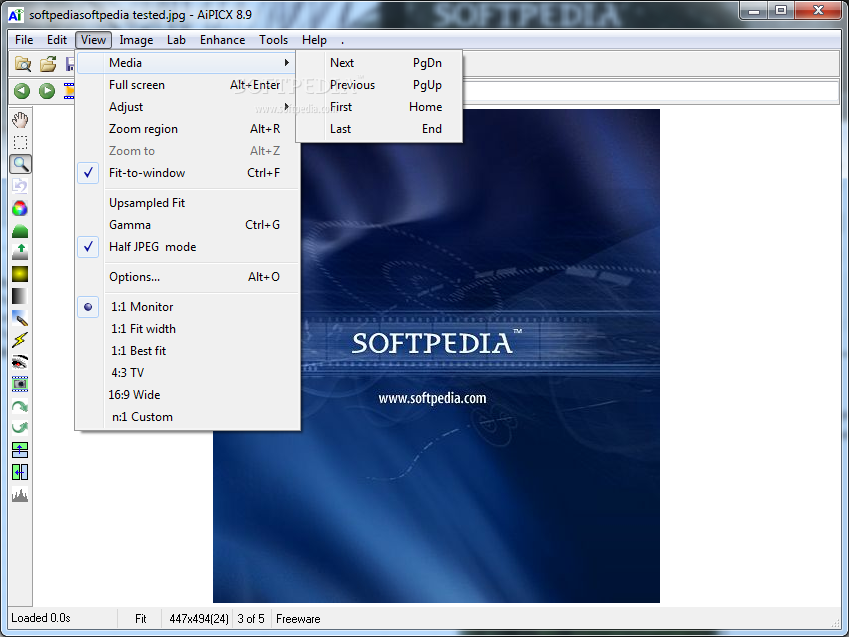The height and width of the screenshot is (637, 849).
Task: Open the color wheel adjustment tool
Action: (20, 209)
